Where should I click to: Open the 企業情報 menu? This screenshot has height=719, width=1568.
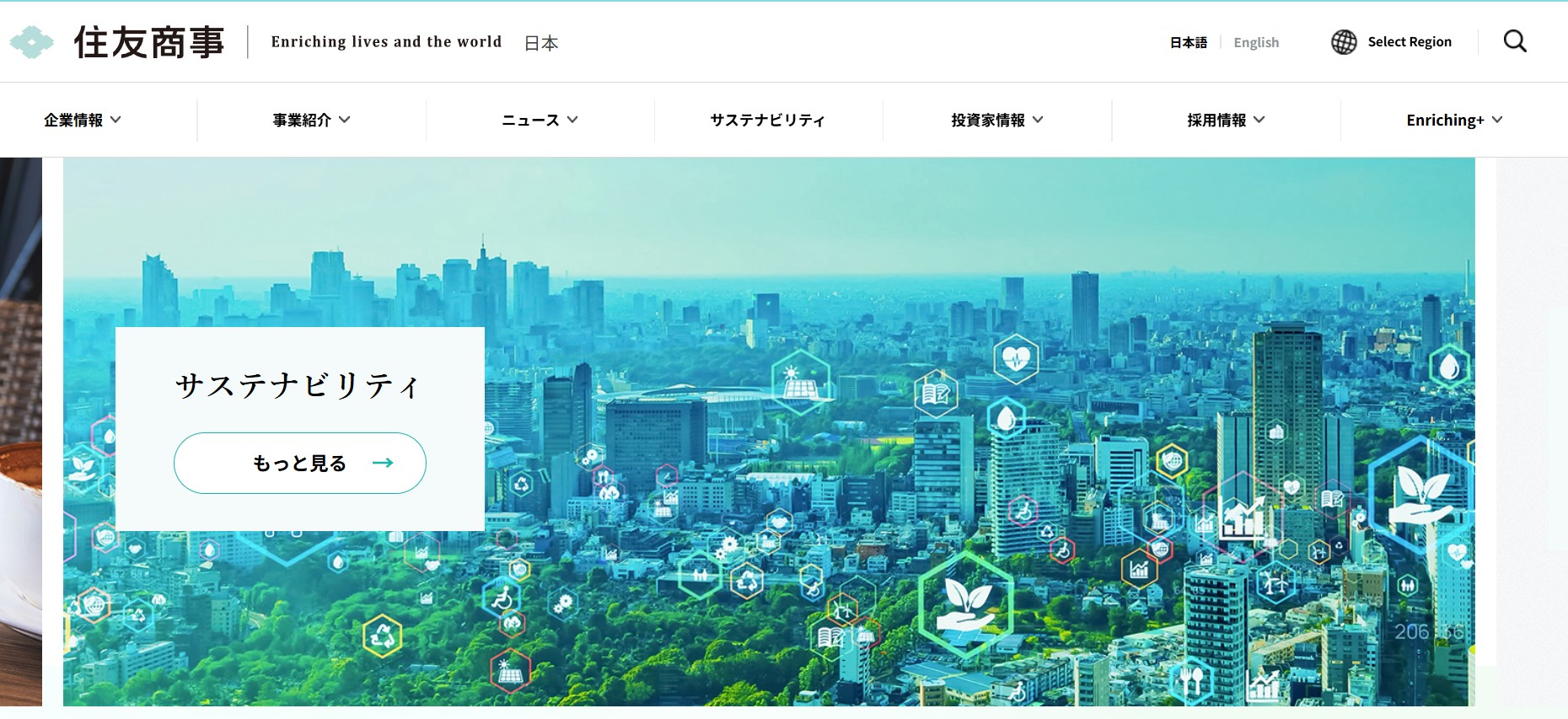point(83,120)
